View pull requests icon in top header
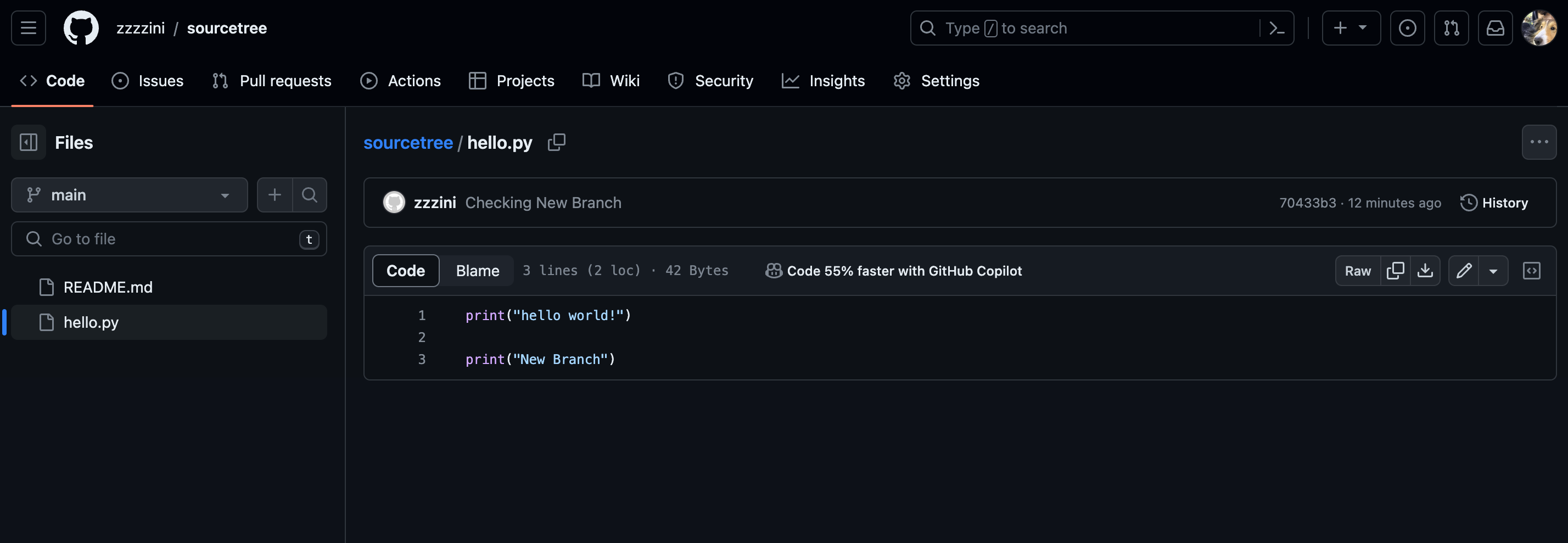 (x=1451, y=28)
